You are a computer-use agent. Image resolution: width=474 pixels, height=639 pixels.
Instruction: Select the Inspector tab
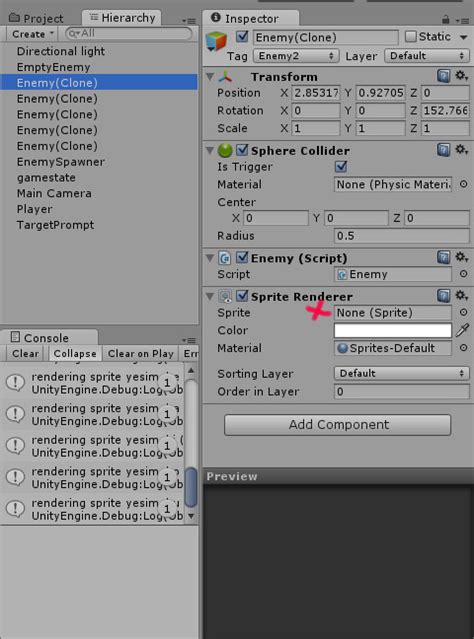(250, 18)
